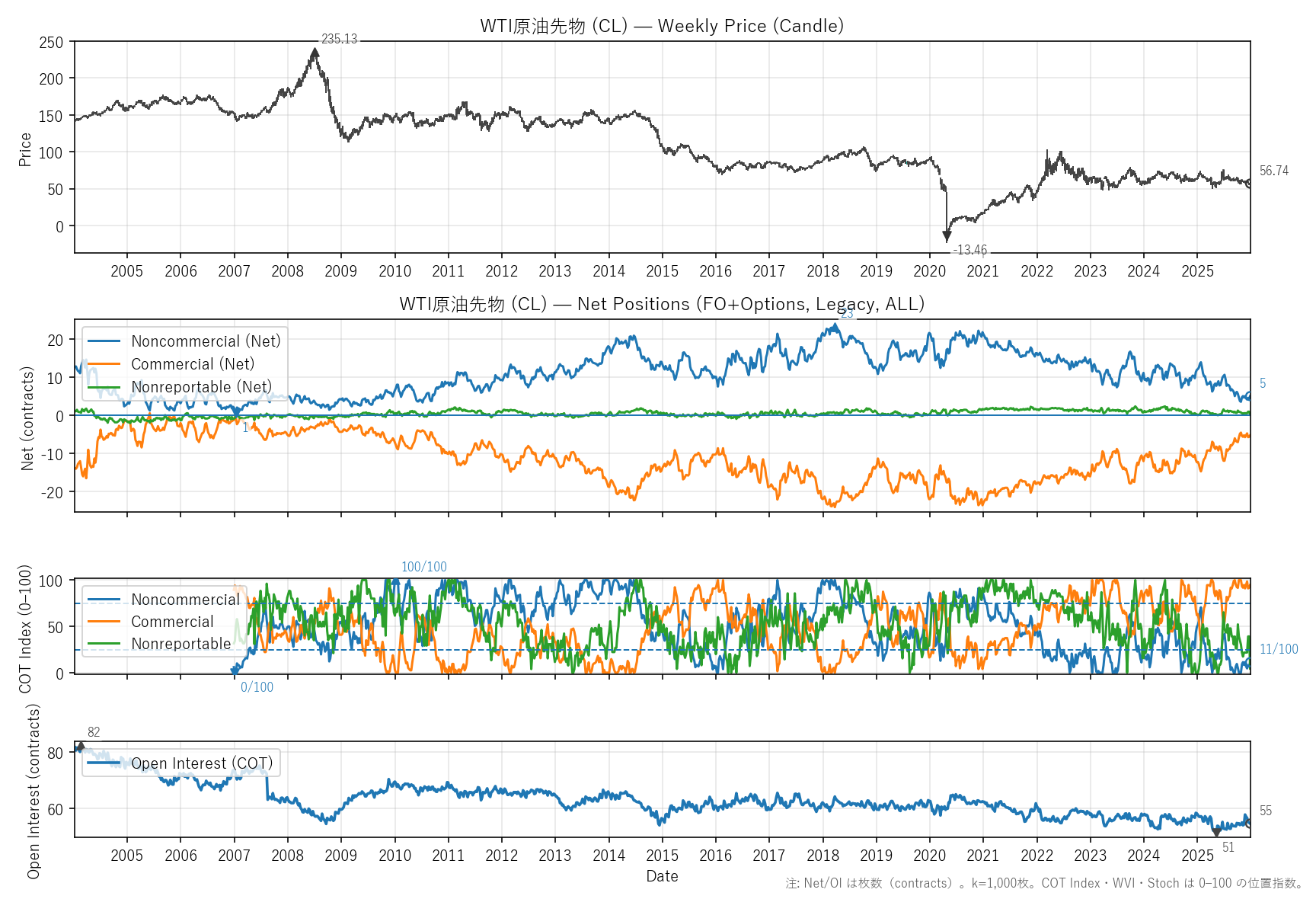Click the 56.74 last price label

click(1273, 171)
